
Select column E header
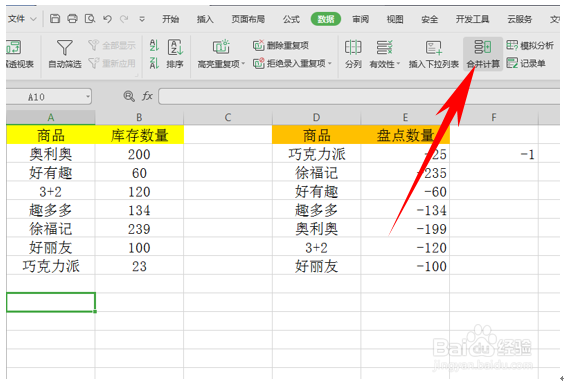405,118
